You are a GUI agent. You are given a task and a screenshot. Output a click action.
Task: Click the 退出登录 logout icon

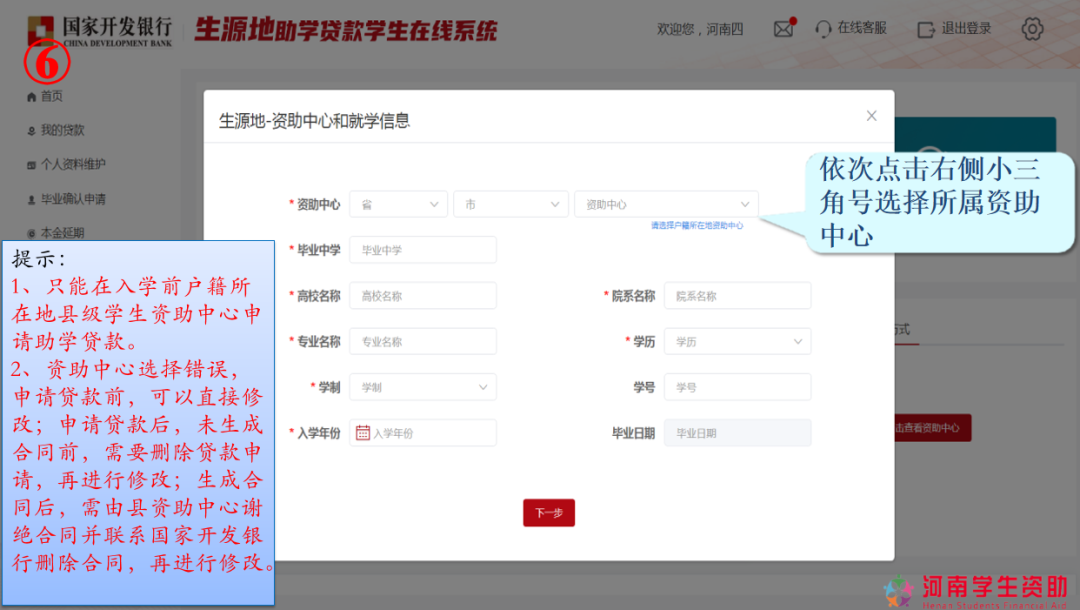(926, 29)
